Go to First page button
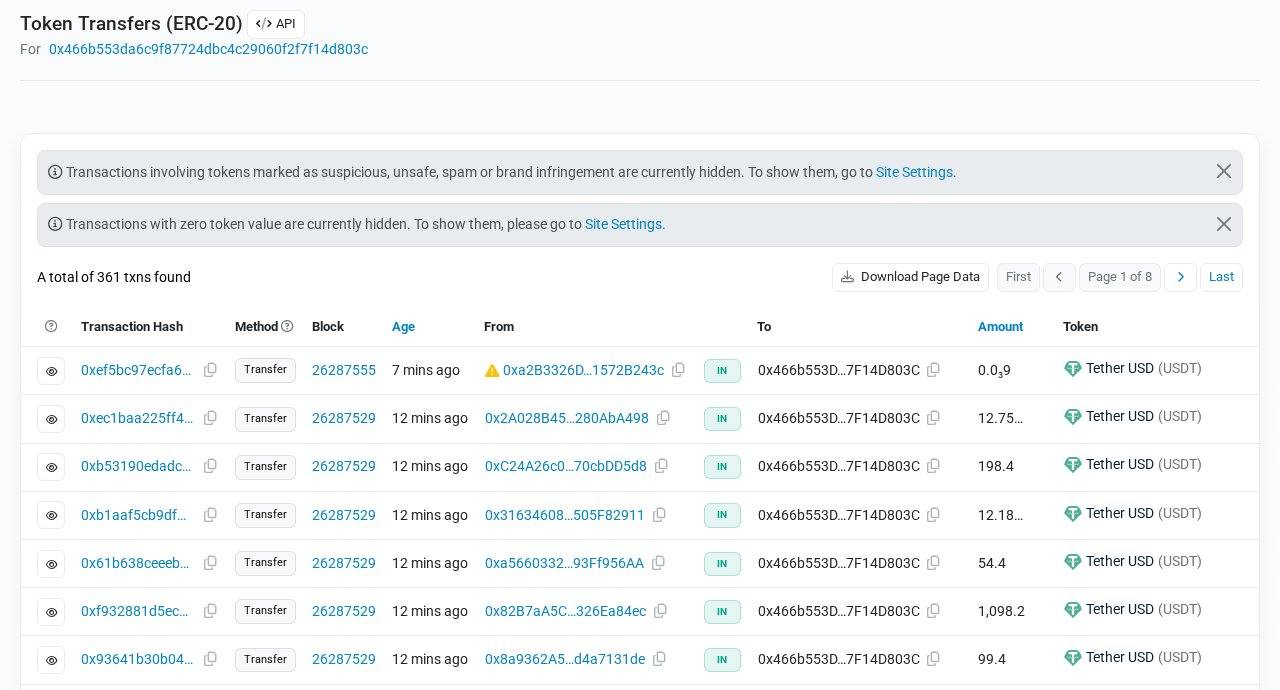This screenshot has width=1280, height=690. 1018,277
